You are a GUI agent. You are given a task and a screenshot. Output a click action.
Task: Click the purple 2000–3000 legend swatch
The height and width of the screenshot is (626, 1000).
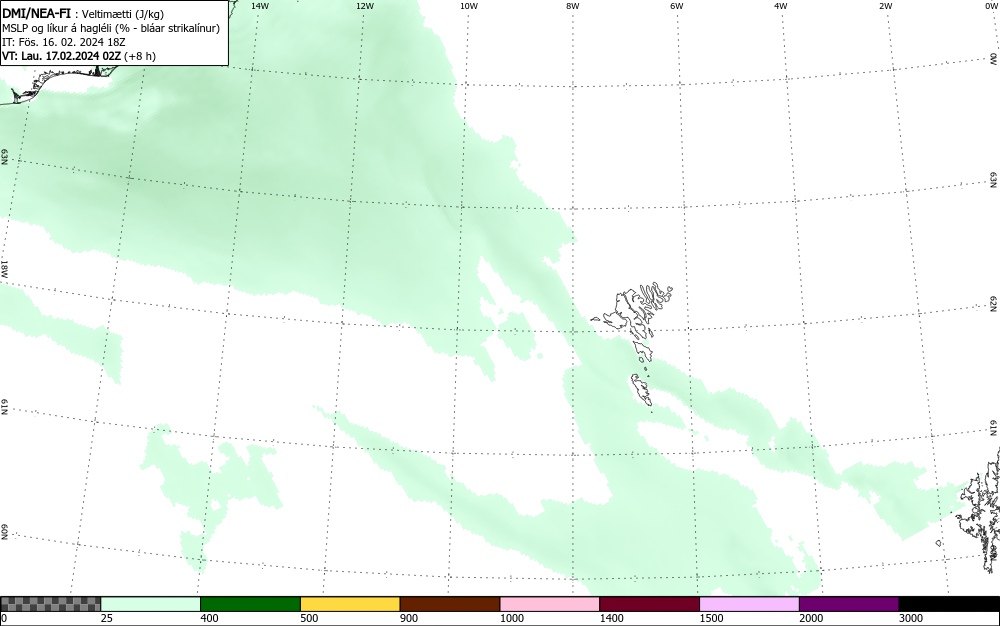(849, 604)
